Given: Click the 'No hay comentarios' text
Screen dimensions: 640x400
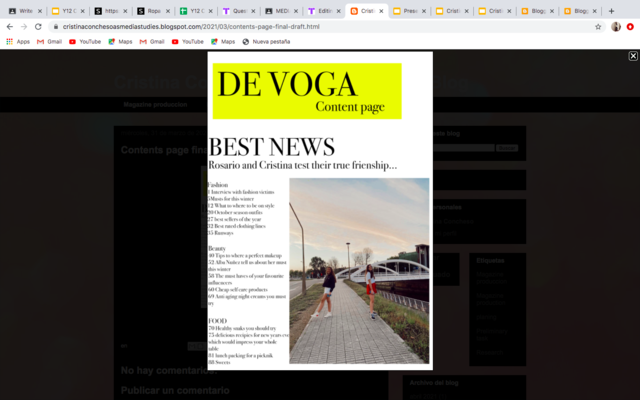Looking at the screenshot, I should coord(169,371).
